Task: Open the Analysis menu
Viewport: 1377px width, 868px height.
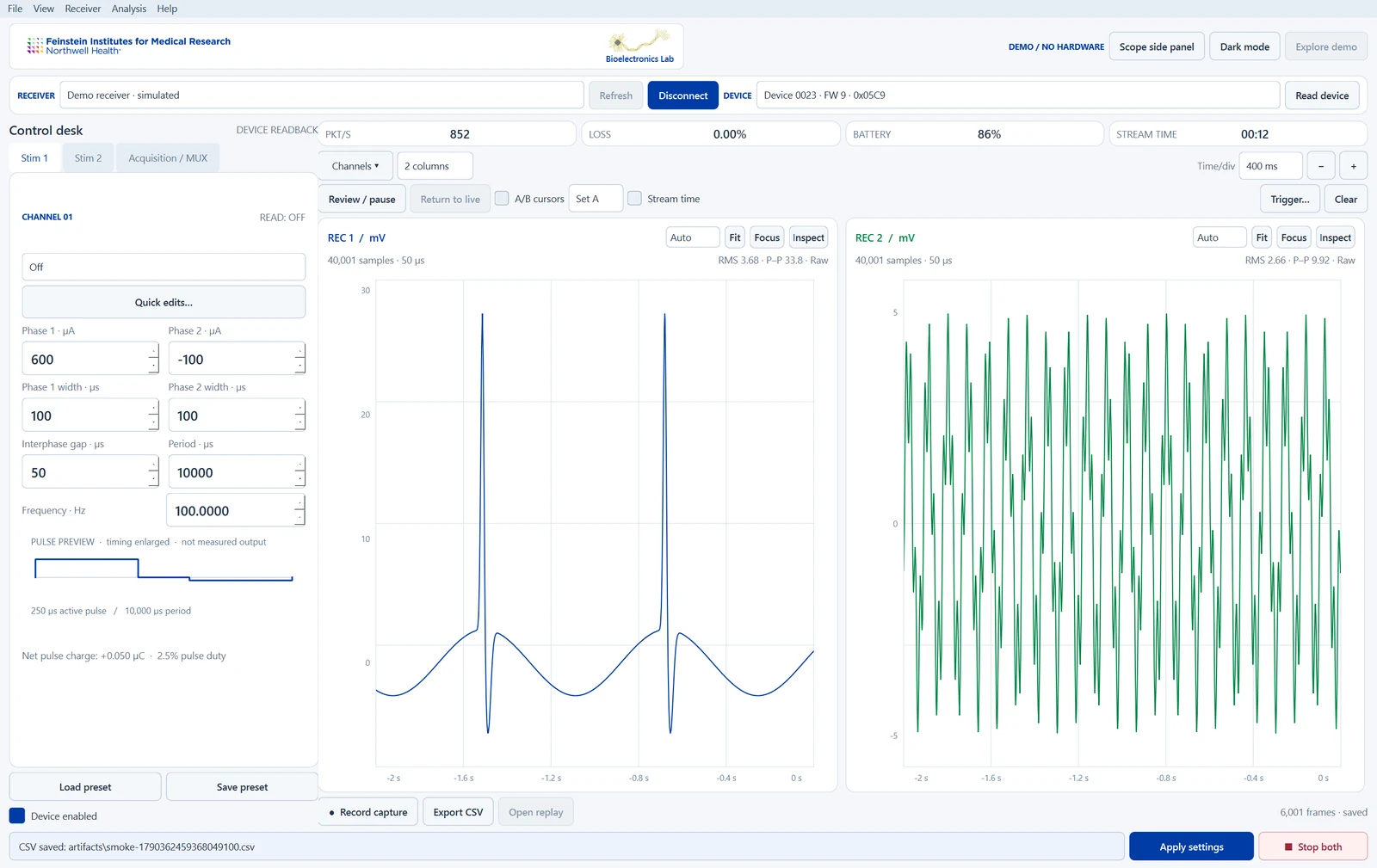Action: point(129,9)
